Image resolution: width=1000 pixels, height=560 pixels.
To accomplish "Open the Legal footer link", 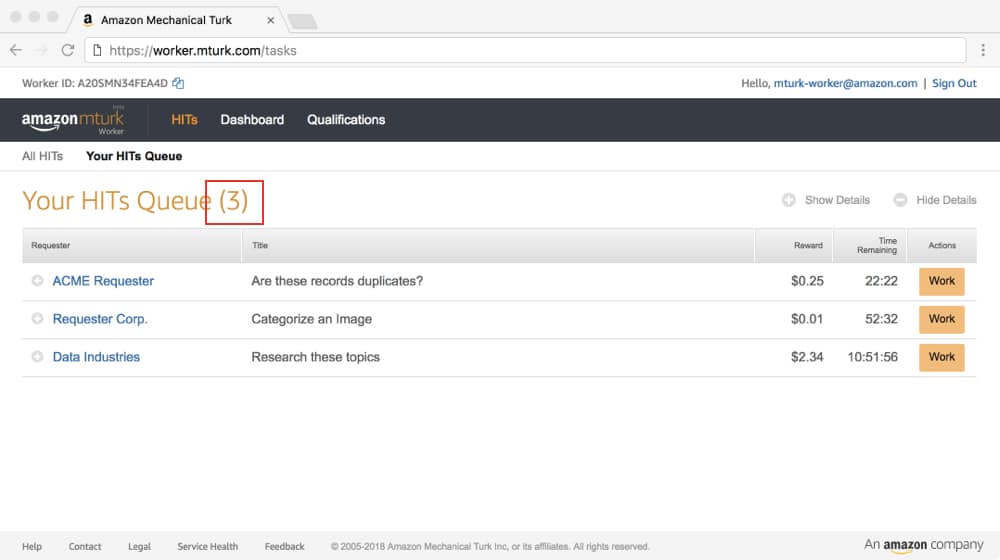I will click(x=139, y=547).
